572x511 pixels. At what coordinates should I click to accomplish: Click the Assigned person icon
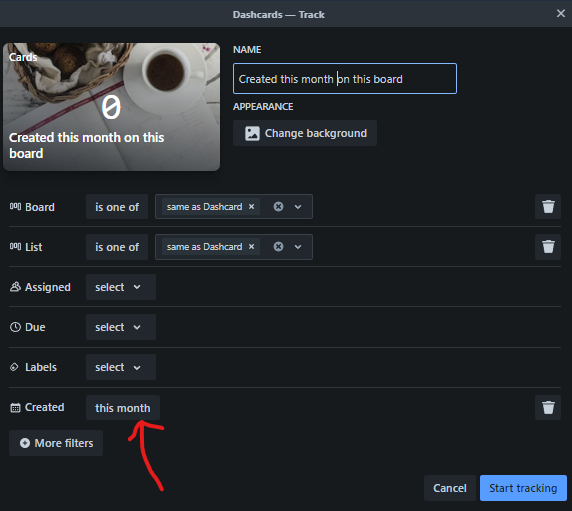point(15,287)
